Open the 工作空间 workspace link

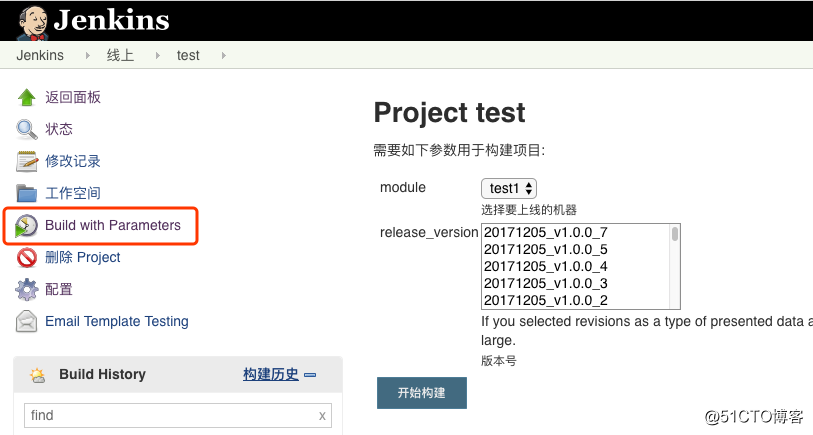pyautogui.click(x=73, y=193)
